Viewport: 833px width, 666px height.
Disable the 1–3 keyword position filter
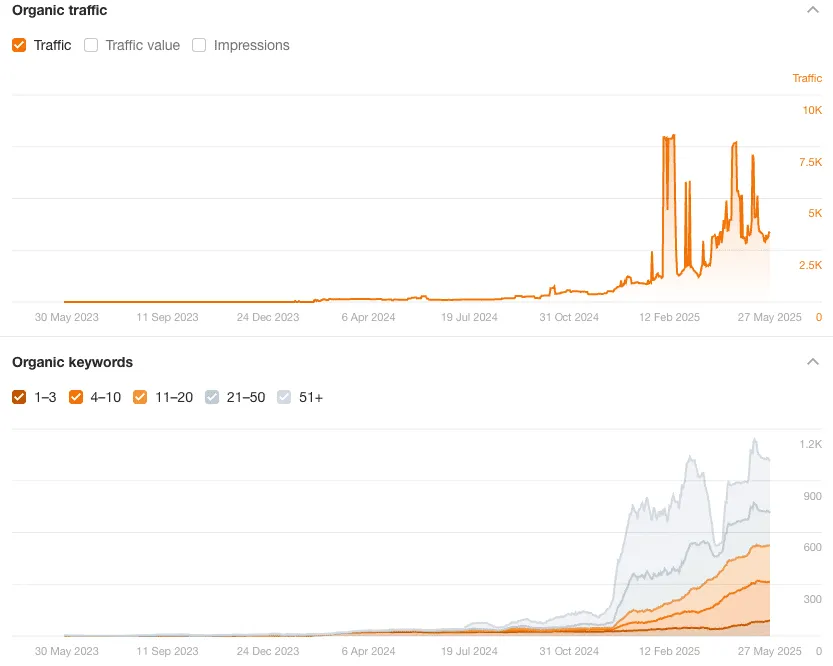coord(17,397)
